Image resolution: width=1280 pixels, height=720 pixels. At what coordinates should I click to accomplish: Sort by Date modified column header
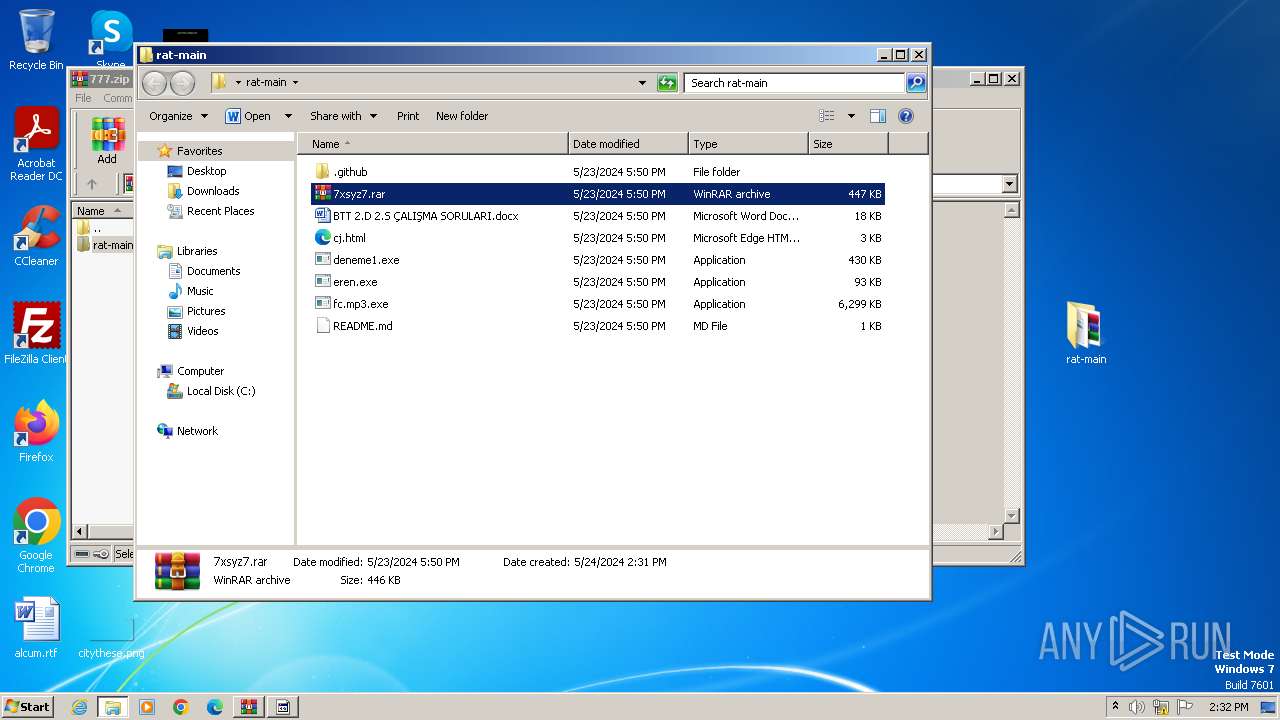pyautogui.click(x=628, y=144)
